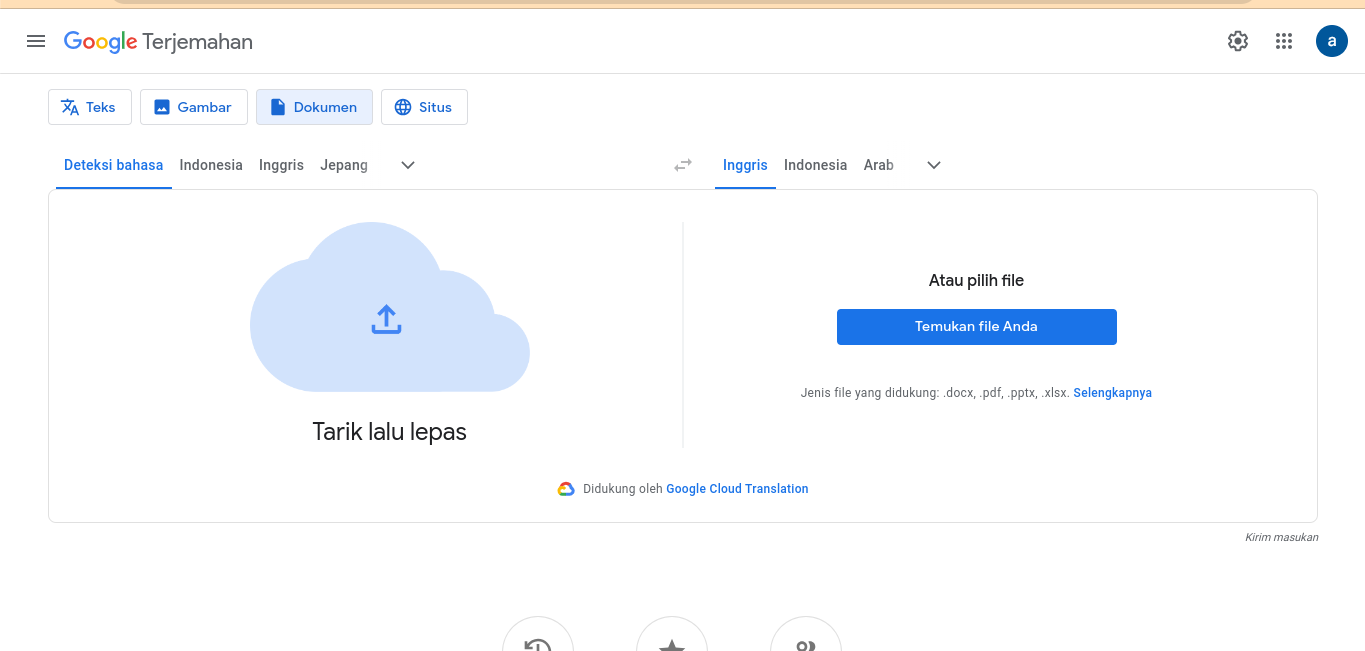Viewport: 1365px width, 651px height.
Task: Open the Google Cloud Translation link
Action: tap(737, 489)
